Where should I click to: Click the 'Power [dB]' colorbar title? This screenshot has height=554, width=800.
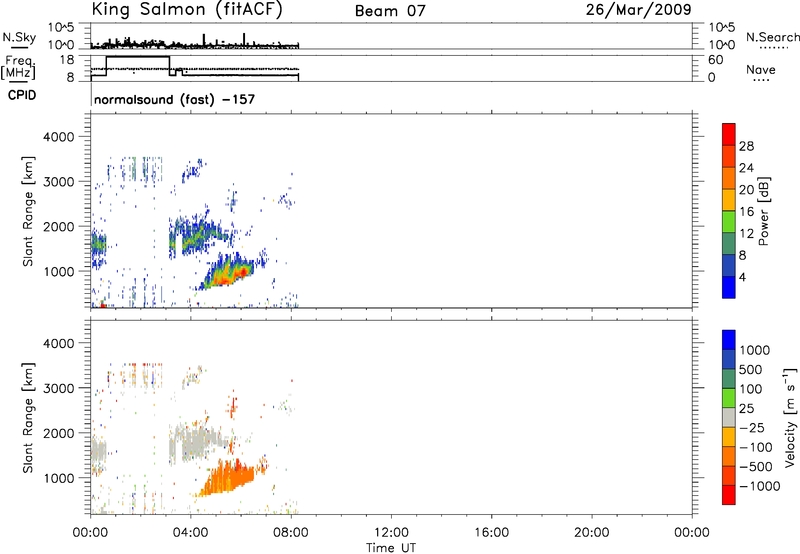764,211
